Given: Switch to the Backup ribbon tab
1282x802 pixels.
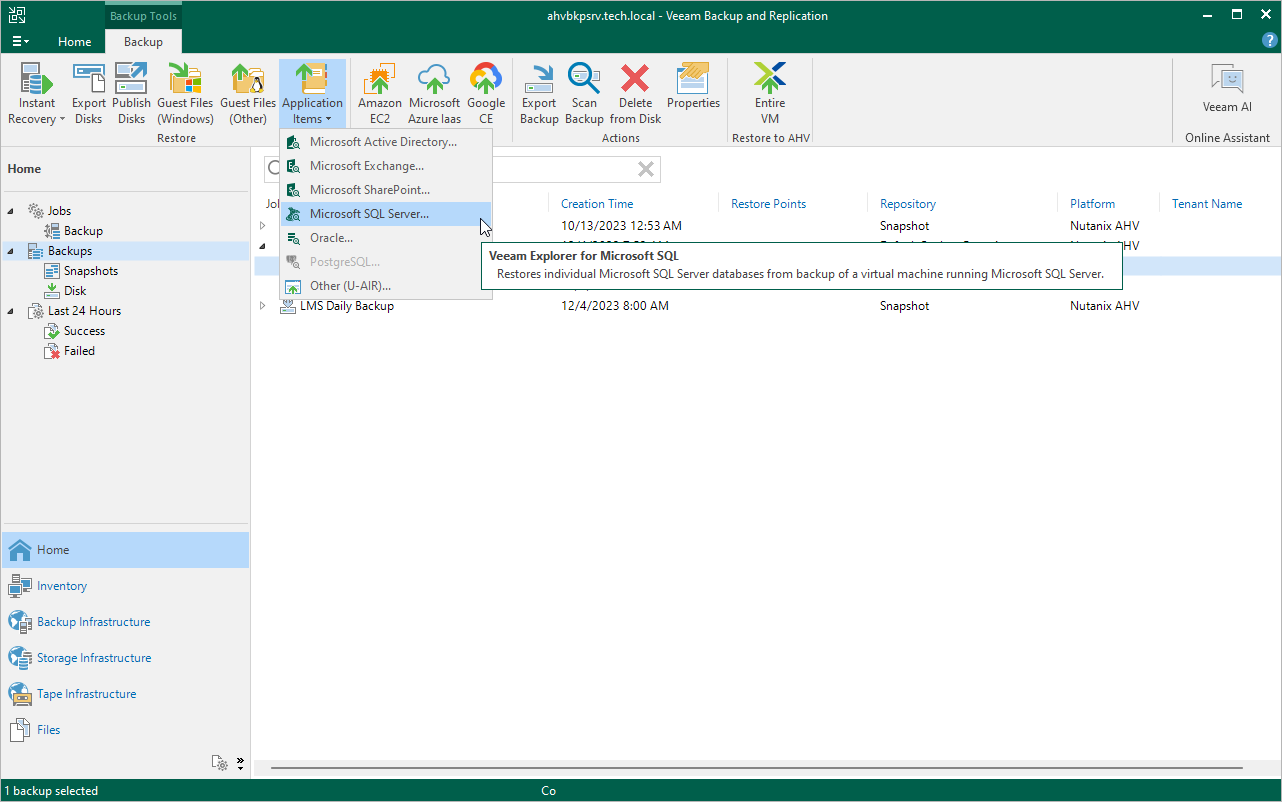Looking at the screenshot, I should point(143,42).
